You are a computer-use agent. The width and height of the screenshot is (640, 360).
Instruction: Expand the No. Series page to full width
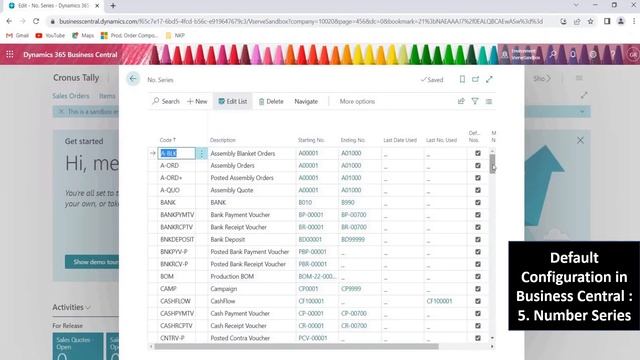[x=489, y=80]
